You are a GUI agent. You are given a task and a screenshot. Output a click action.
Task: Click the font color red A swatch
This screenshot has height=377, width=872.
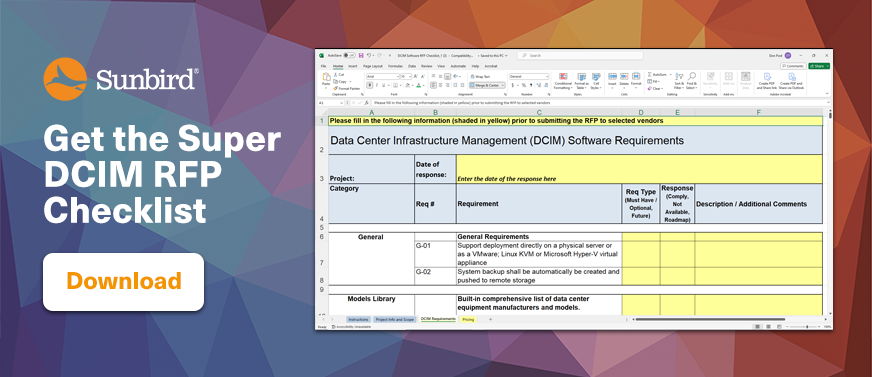tap(419, 85)
